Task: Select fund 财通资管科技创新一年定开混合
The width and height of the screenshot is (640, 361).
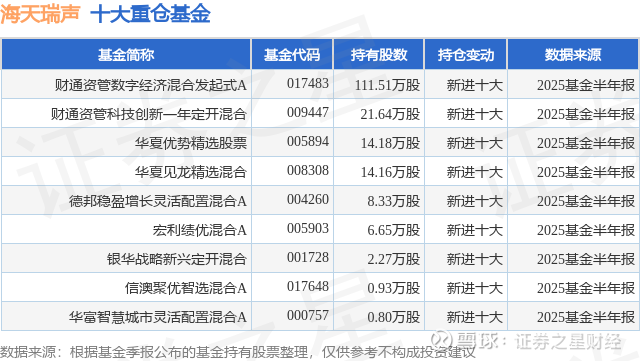Action: coord(149,114)
